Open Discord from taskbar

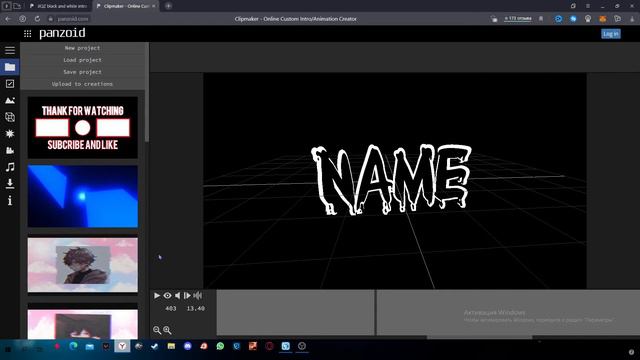point(188,346)
